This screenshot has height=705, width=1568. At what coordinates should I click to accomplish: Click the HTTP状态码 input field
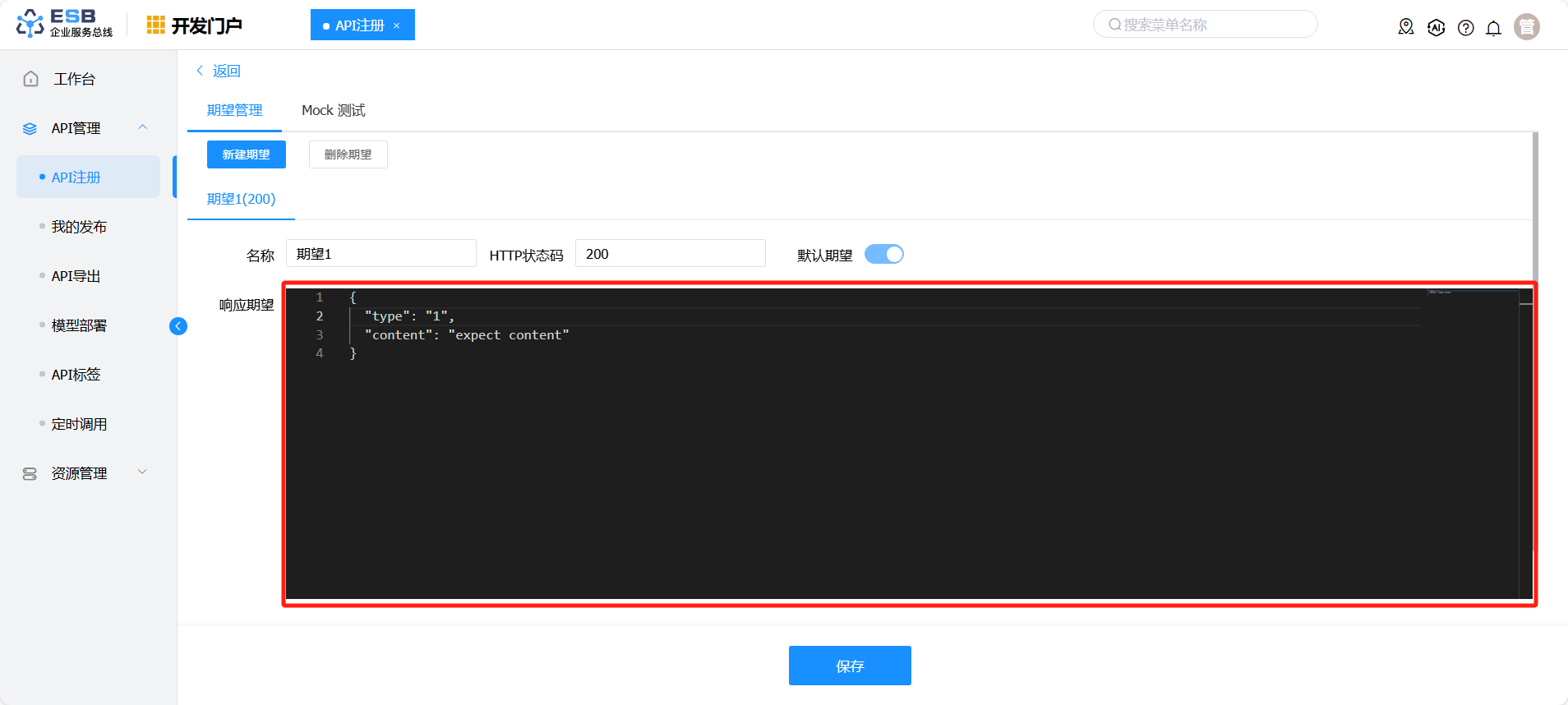tap(670, 254)
